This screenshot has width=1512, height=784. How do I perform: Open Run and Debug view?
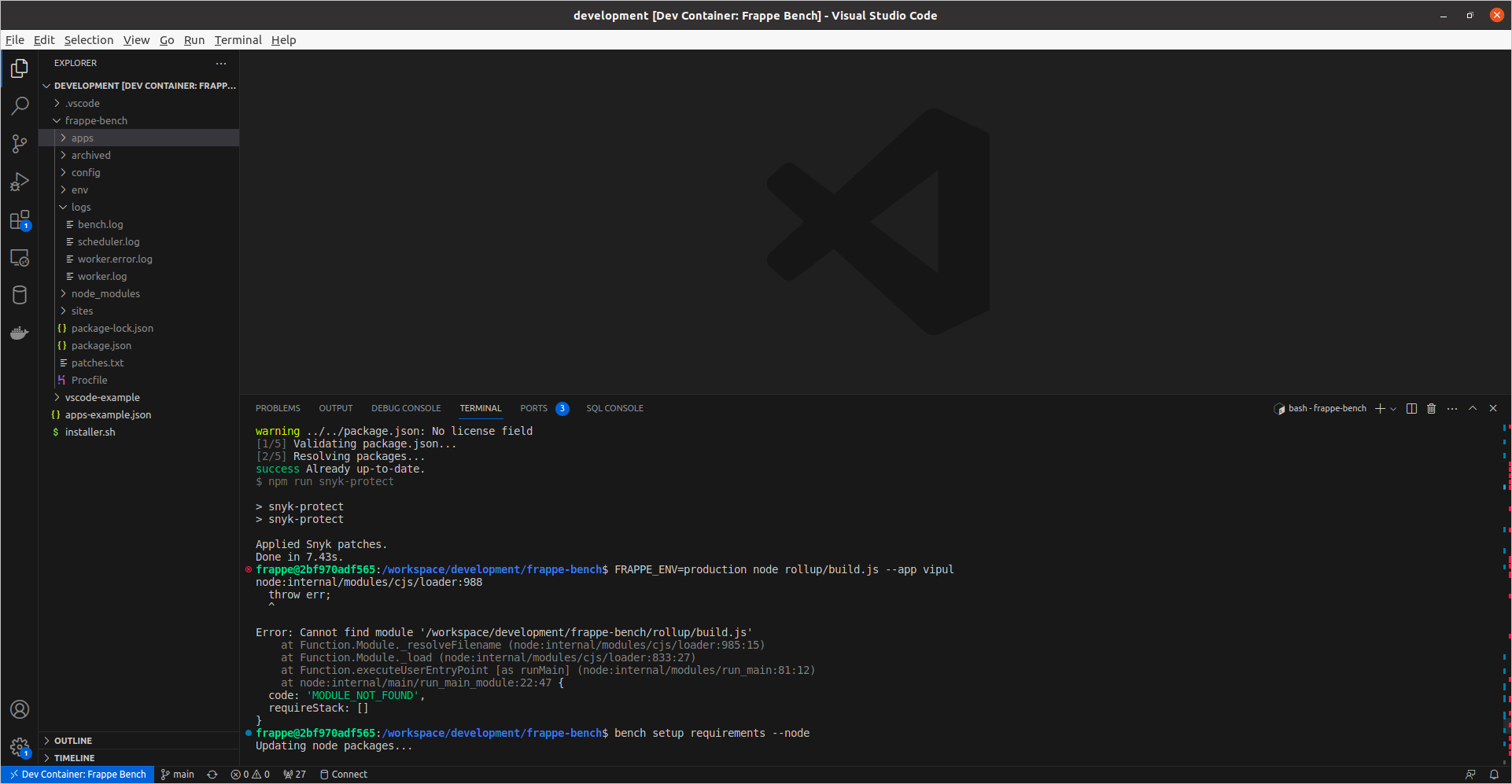click(20, 182)
